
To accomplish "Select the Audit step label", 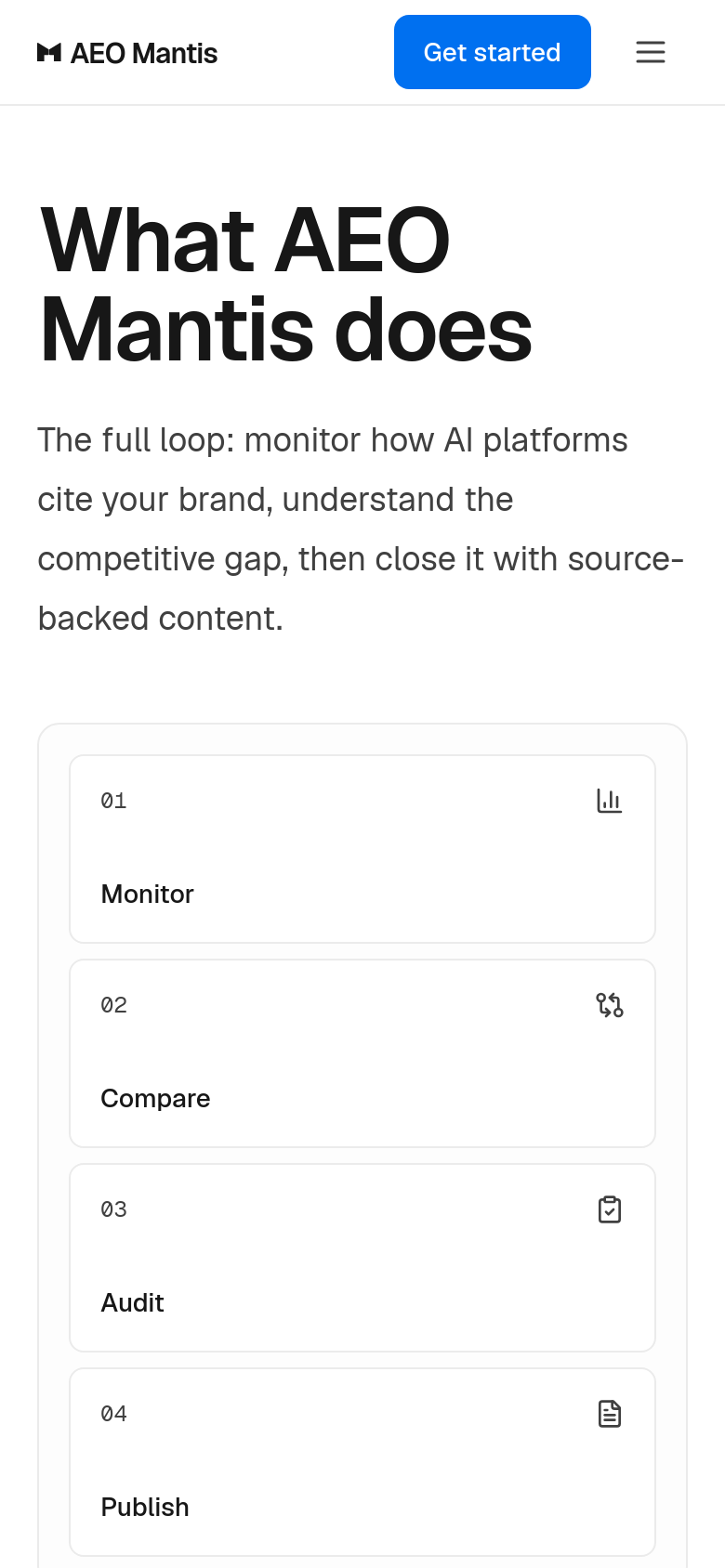I will [133, 1302].
